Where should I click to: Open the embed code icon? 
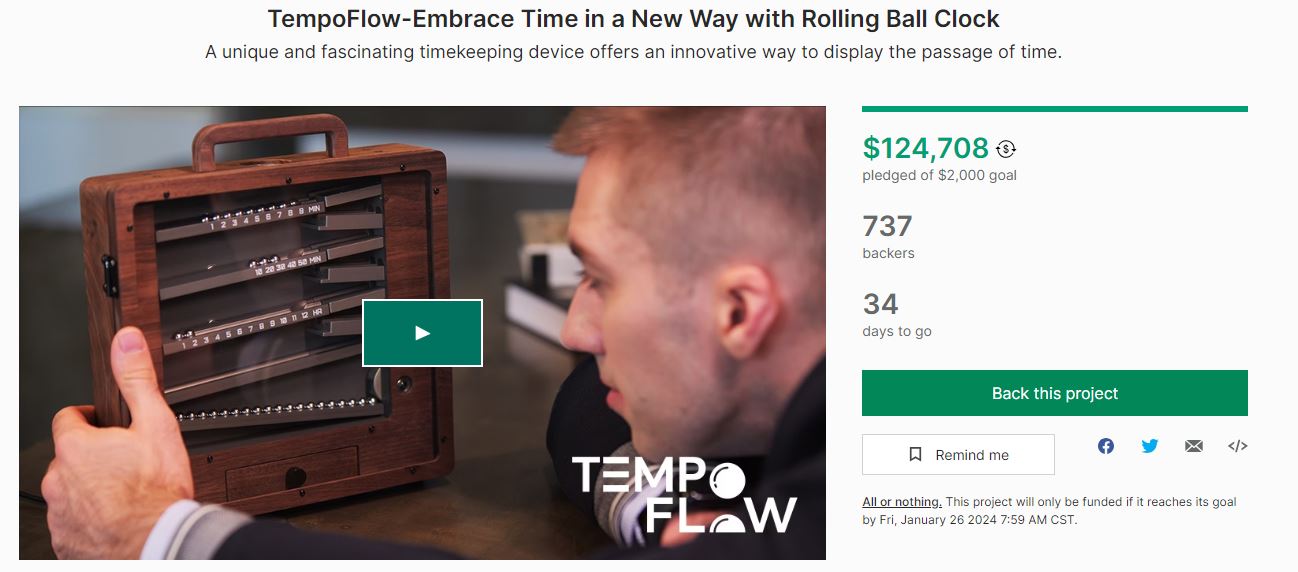click(1238, 446)
